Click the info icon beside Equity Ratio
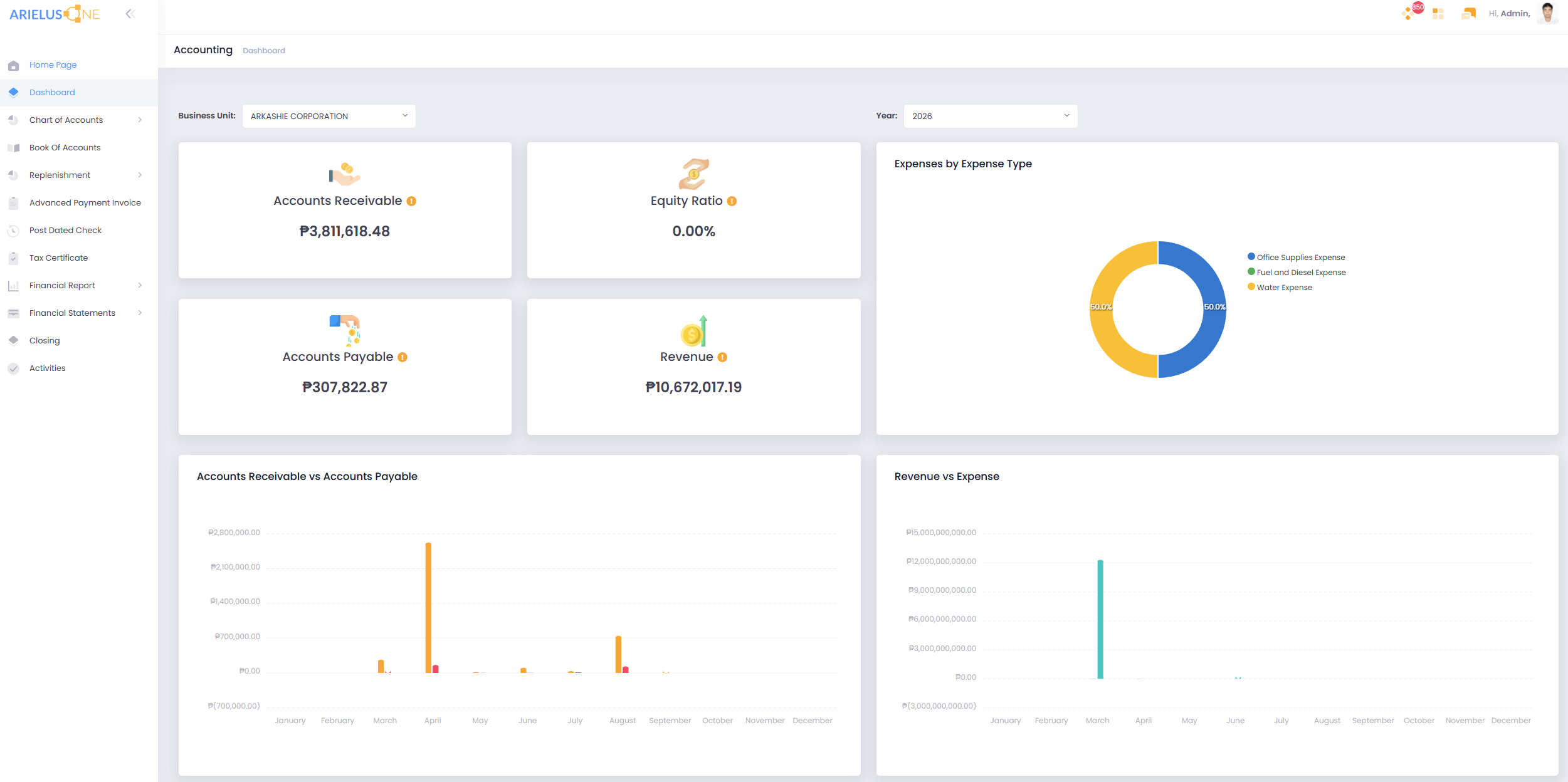The width and height of the screenshot is (1568, 782). (x=732, y=201)
